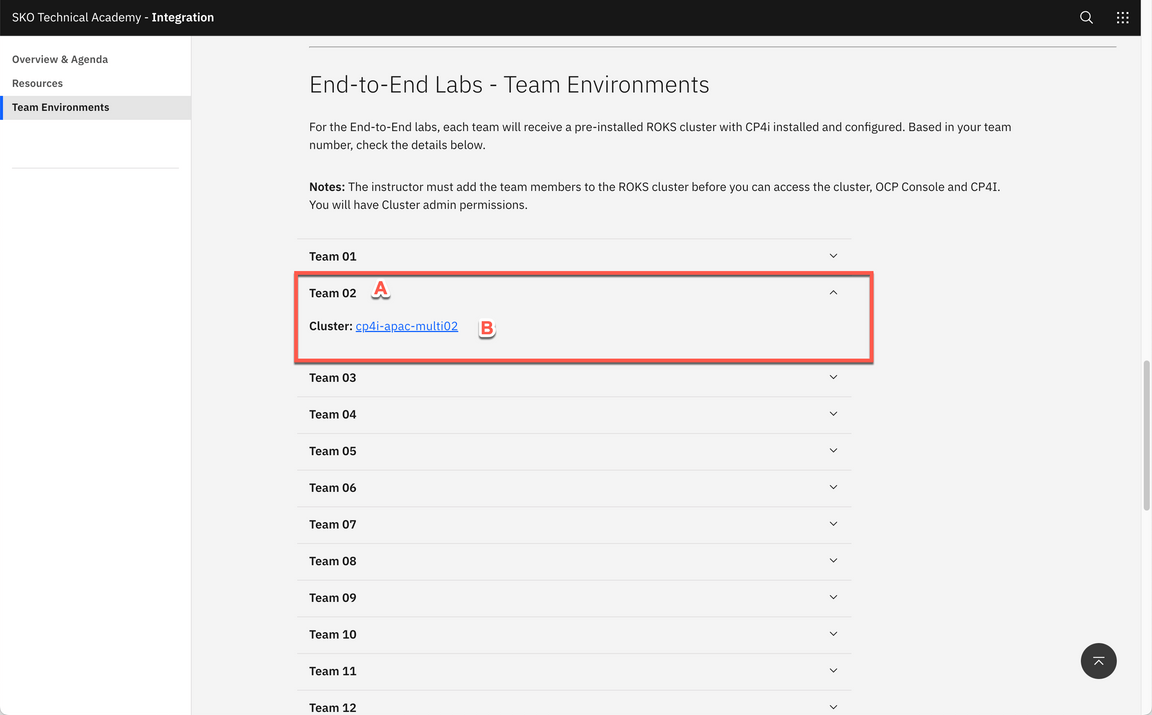Screen dimensions: 1152x715
Task: Go to Overview & Agenda page
Action: click(60, 59)
